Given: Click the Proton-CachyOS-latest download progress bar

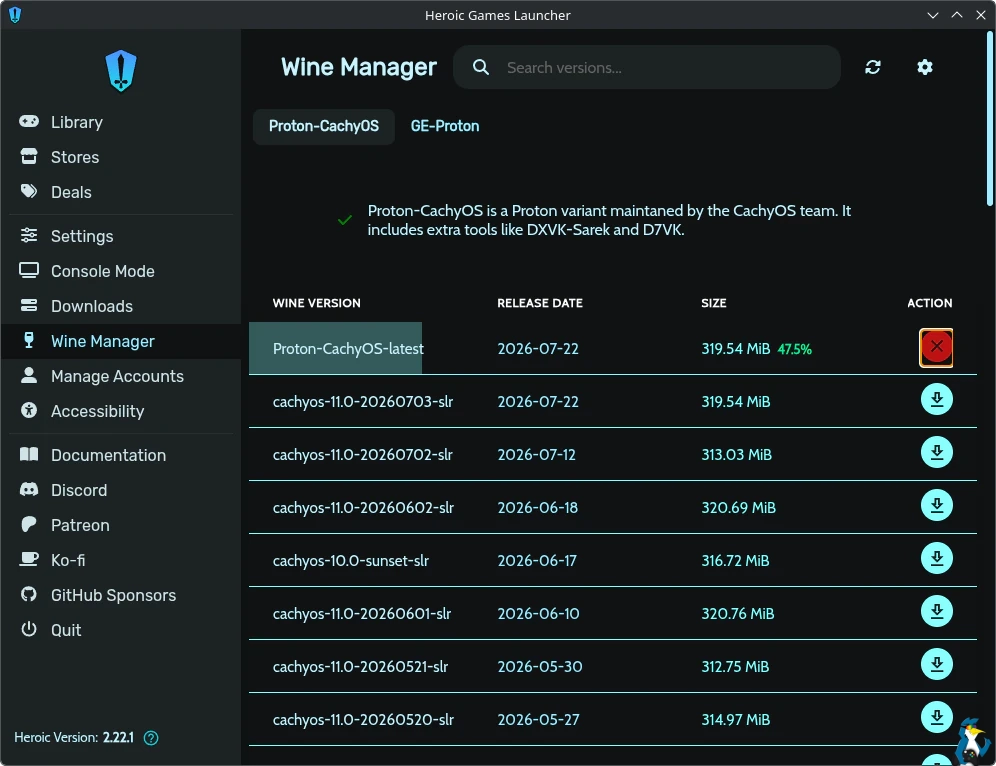Looking at the screenshot, I should coord(335,348).
